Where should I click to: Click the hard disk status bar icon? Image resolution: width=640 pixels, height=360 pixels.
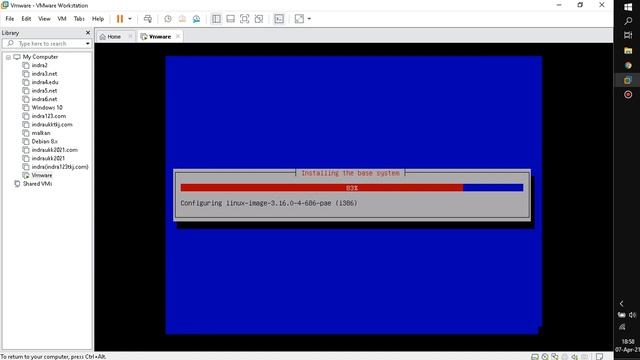(535, 357)
